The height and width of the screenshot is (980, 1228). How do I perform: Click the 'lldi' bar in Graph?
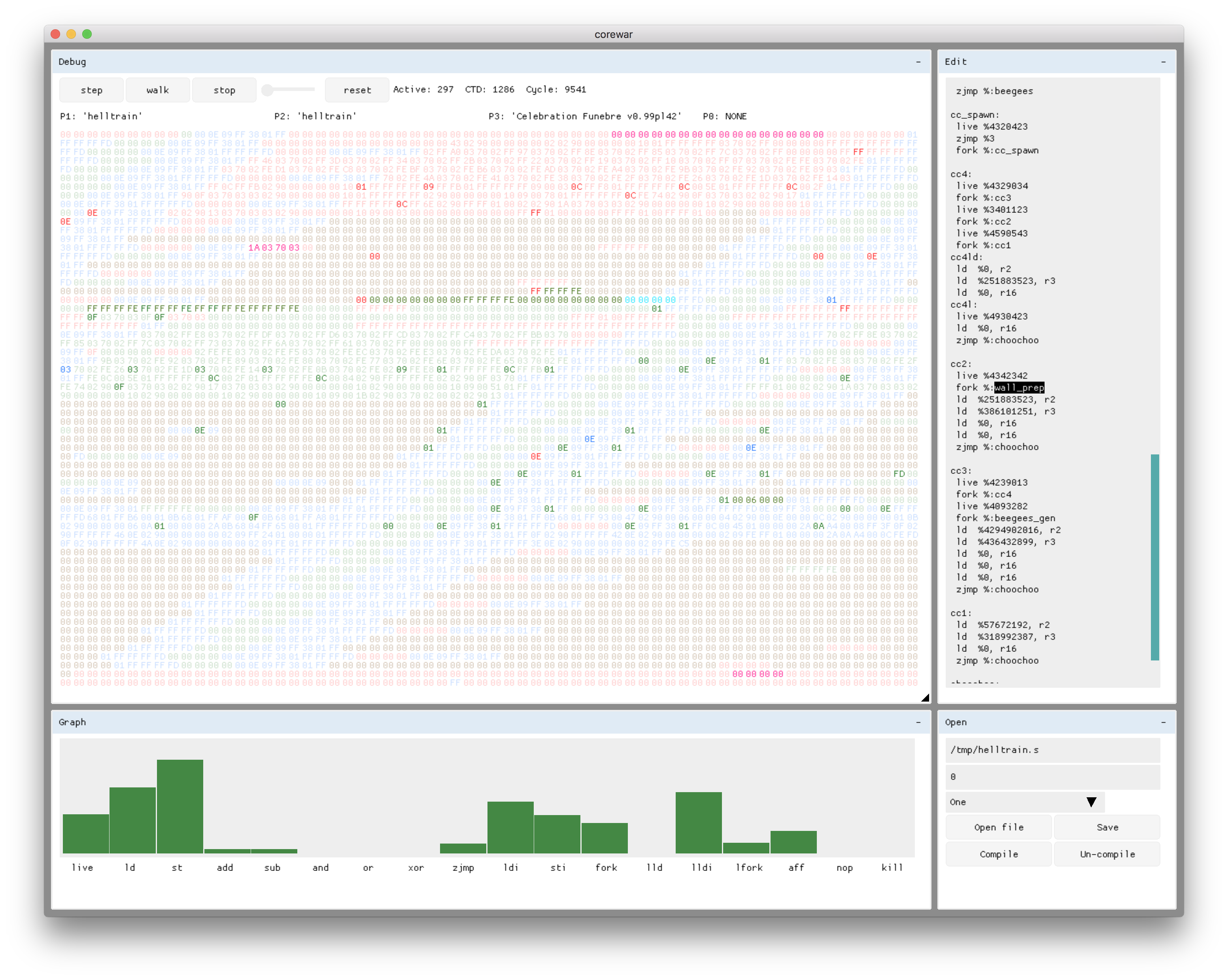(x=698, y=822)
